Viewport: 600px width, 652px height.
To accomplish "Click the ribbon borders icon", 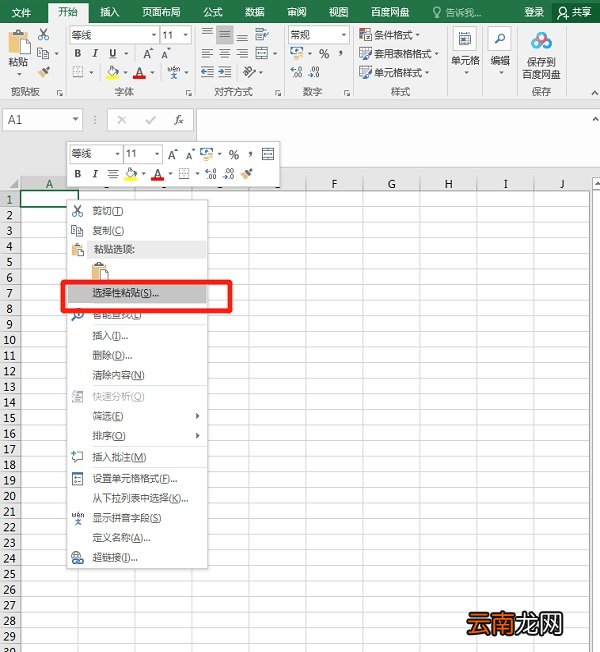I will [78, 72].
